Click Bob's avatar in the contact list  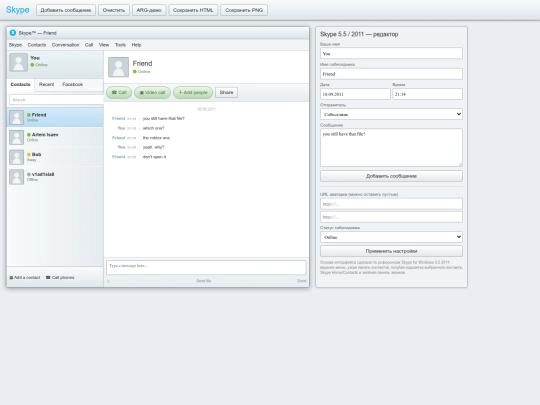coord(16,157)
